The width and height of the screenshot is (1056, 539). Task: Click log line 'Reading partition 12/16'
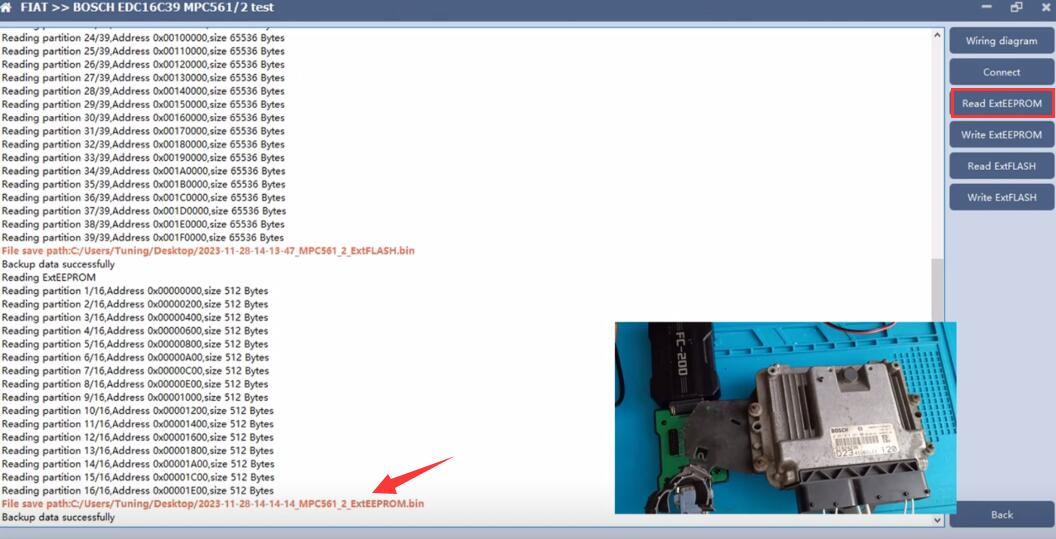pos(137,437)
